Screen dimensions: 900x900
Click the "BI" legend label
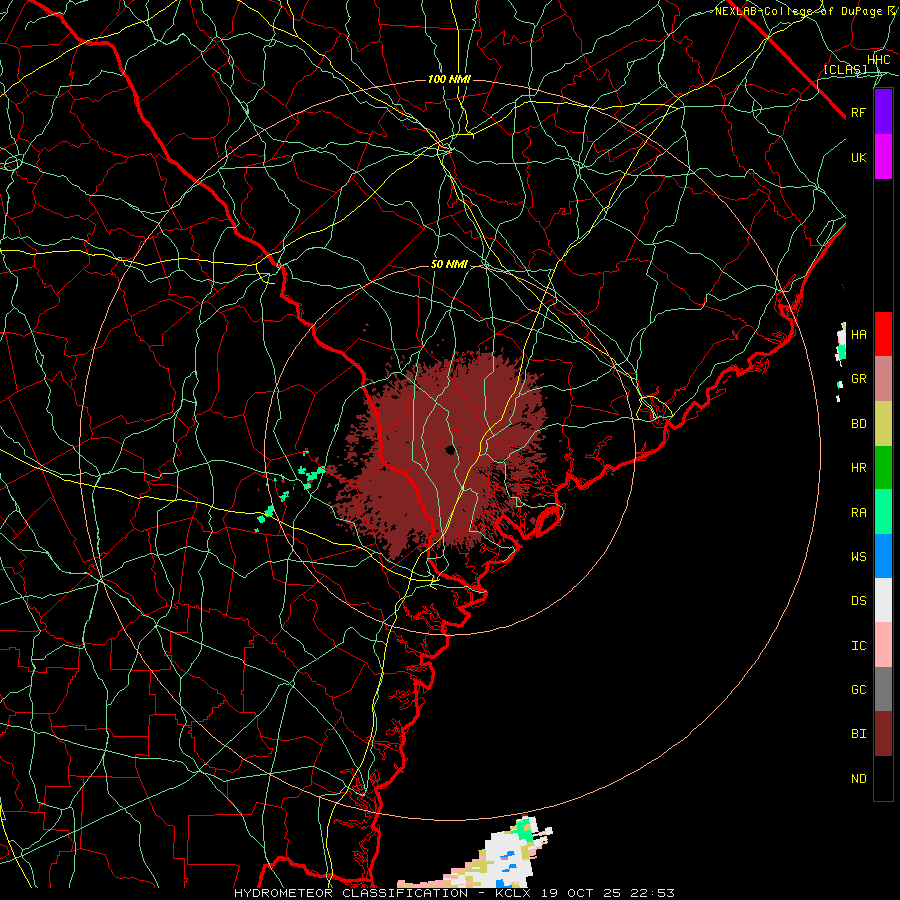click(858, 734)
